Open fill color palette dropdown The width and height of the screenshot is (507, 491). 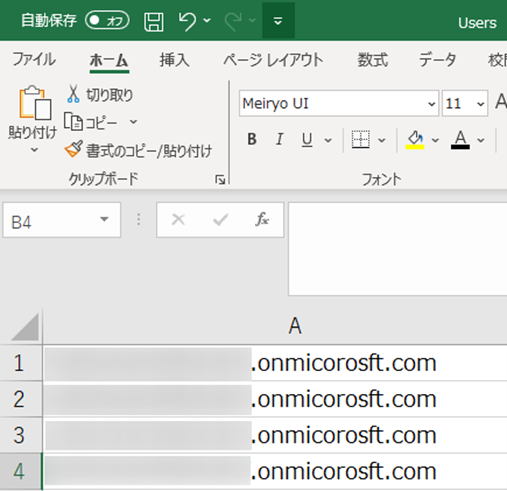(435, 140)
